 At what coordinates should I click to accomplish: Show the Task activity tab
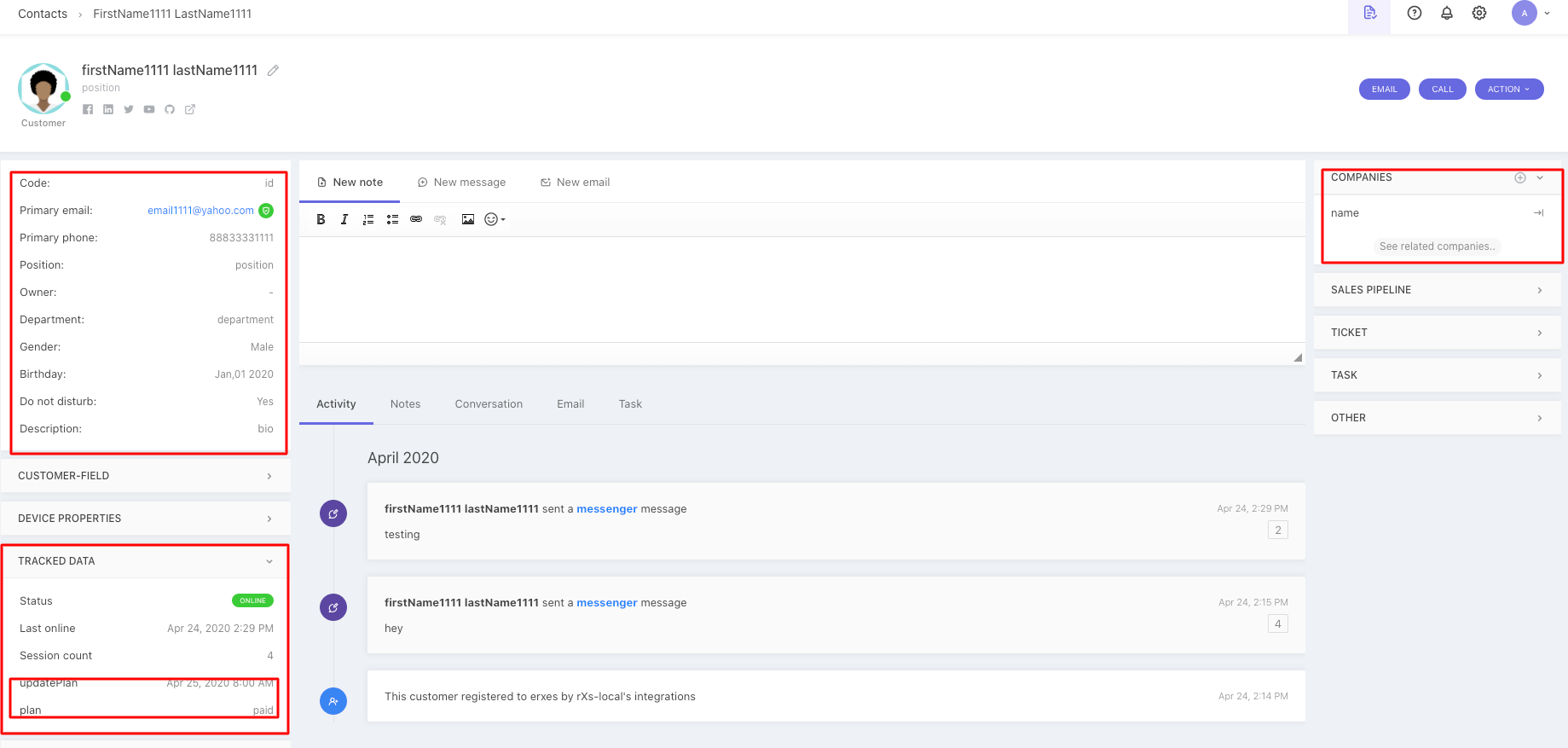pyautogui.click(x=630, y=404)
